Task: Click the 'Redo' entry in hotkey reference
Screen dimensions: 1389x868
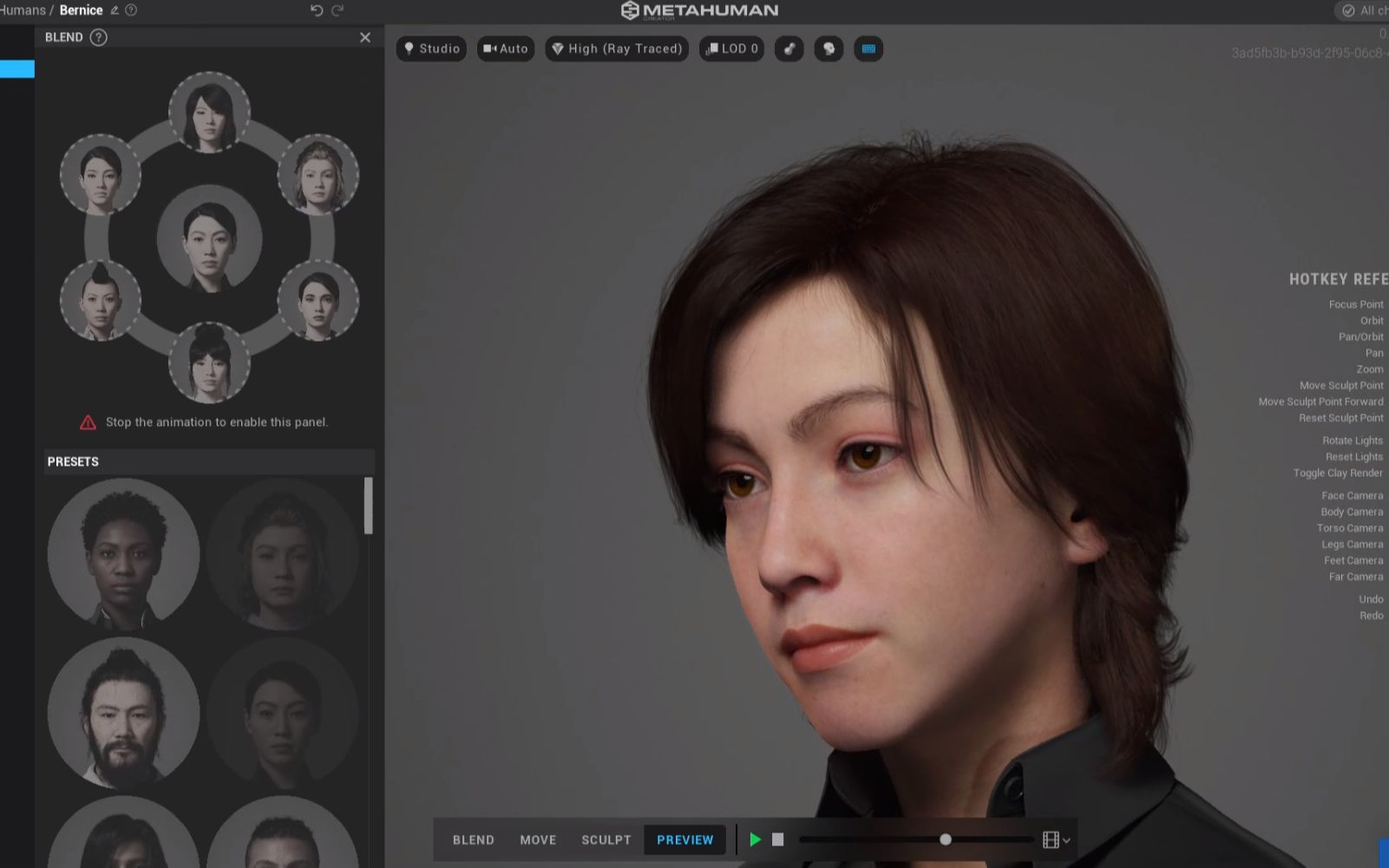Action: click(1372, 616)
